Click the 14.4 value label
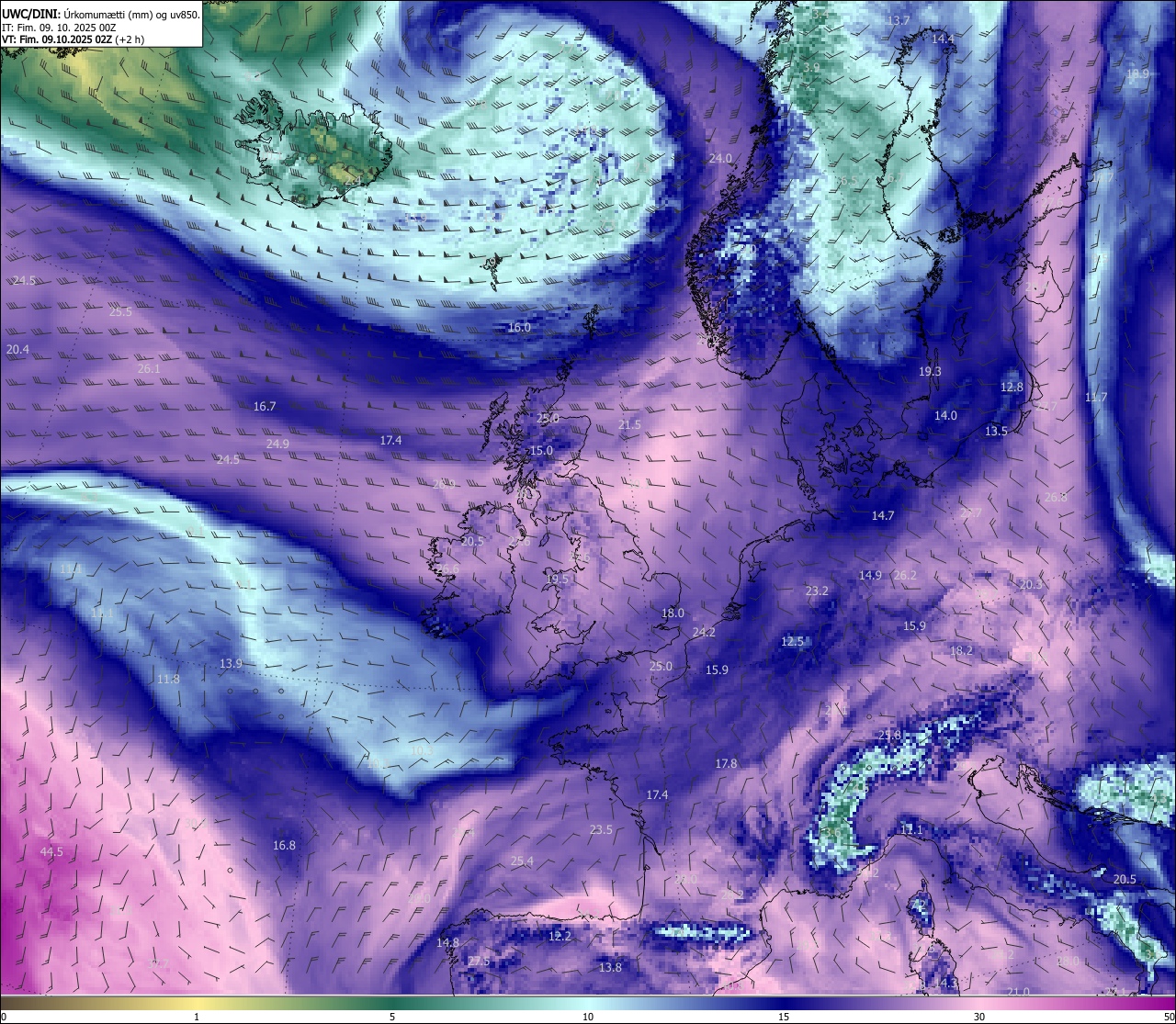Viewport: 1176px width, 1024px height. [942, 39]
